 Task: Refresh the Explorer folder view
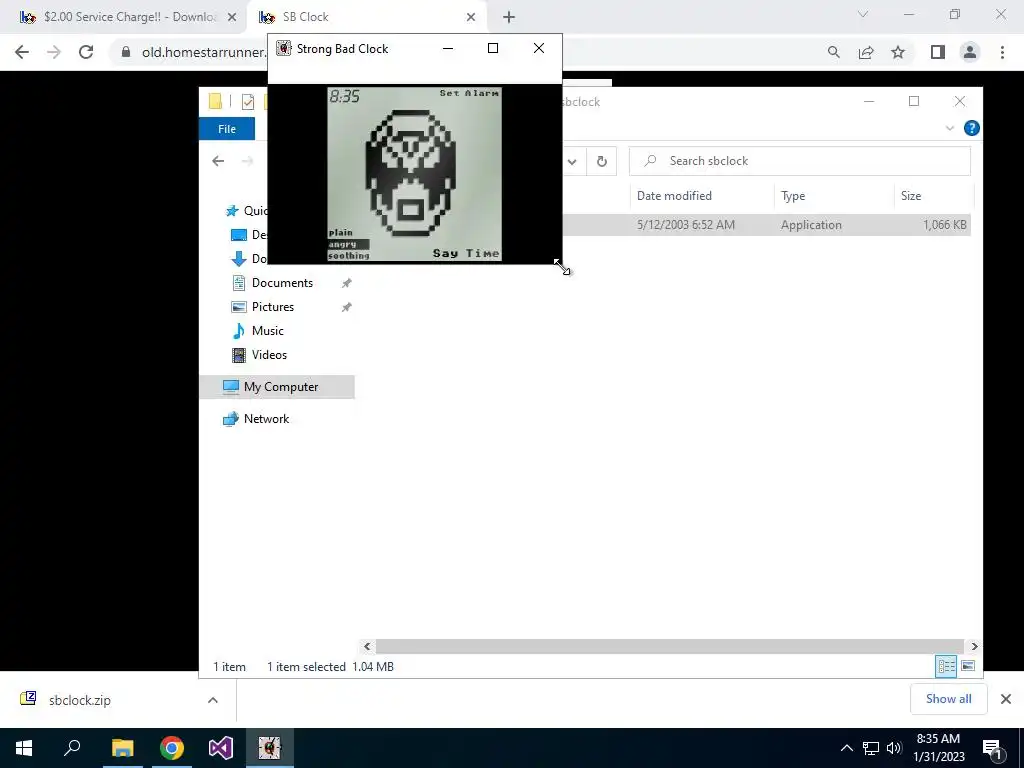(x=601, y=161)
